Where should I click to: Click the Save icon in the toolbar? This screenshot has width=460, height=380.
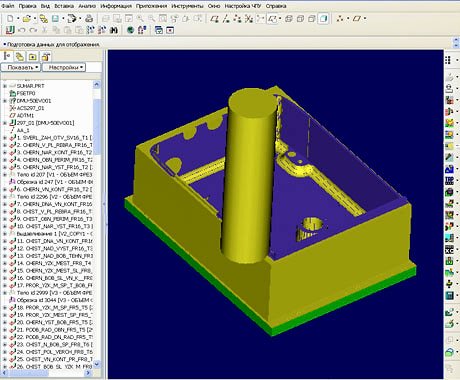coord(55,19)
